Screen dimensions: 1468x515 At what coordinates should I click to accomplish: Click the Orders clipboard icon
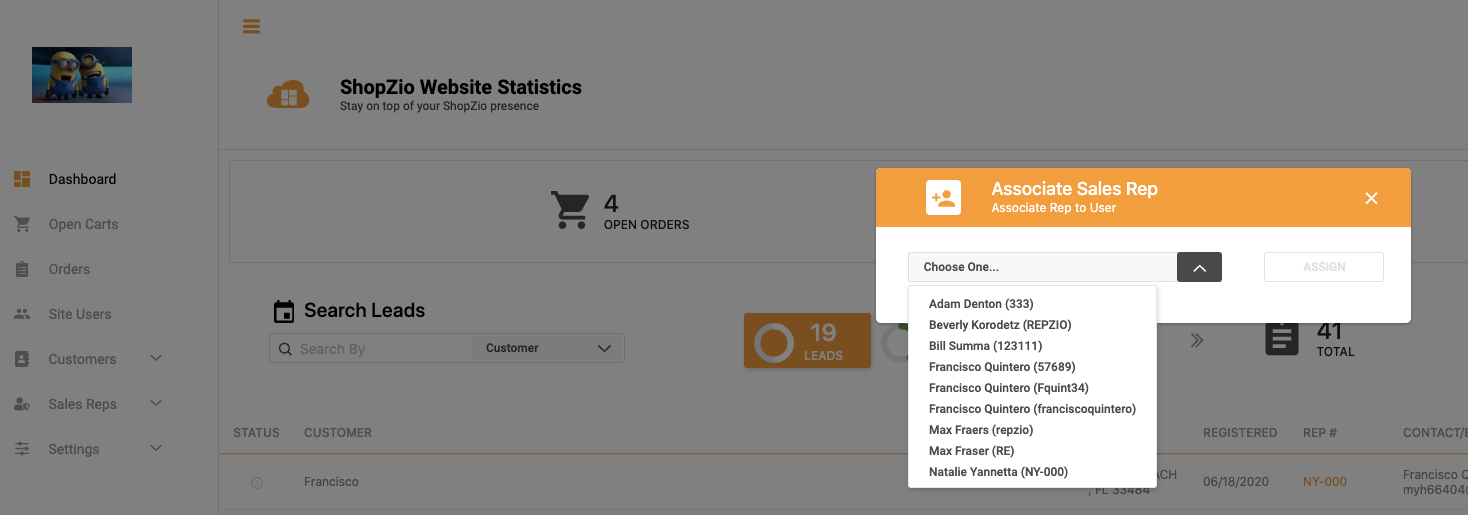[22, 269]
